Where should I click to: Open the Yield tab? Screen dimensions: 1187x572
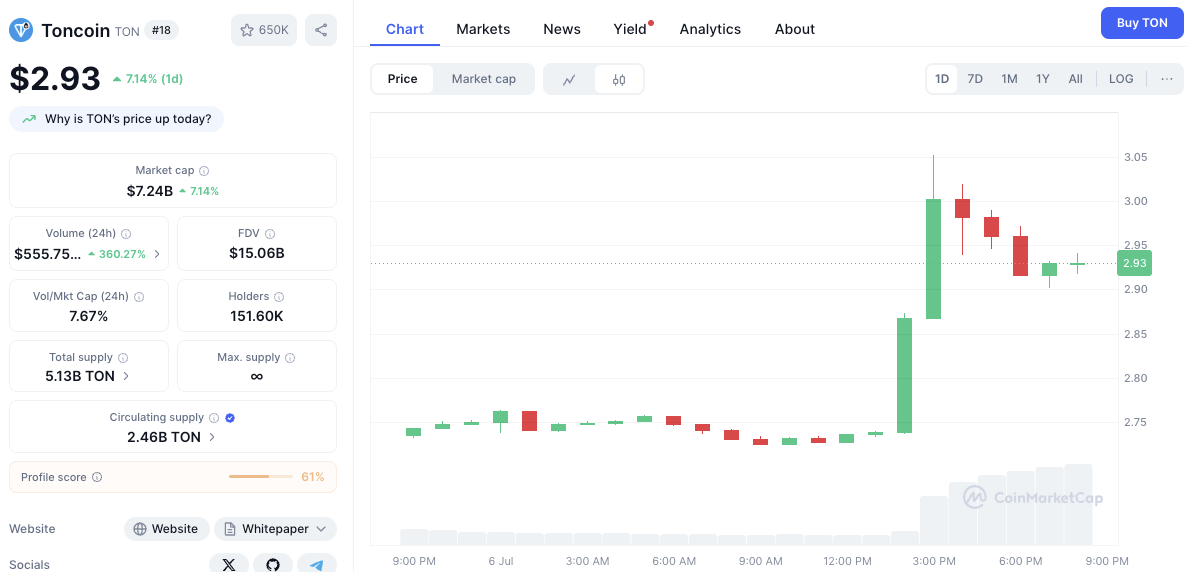click(x=631, y=30)
